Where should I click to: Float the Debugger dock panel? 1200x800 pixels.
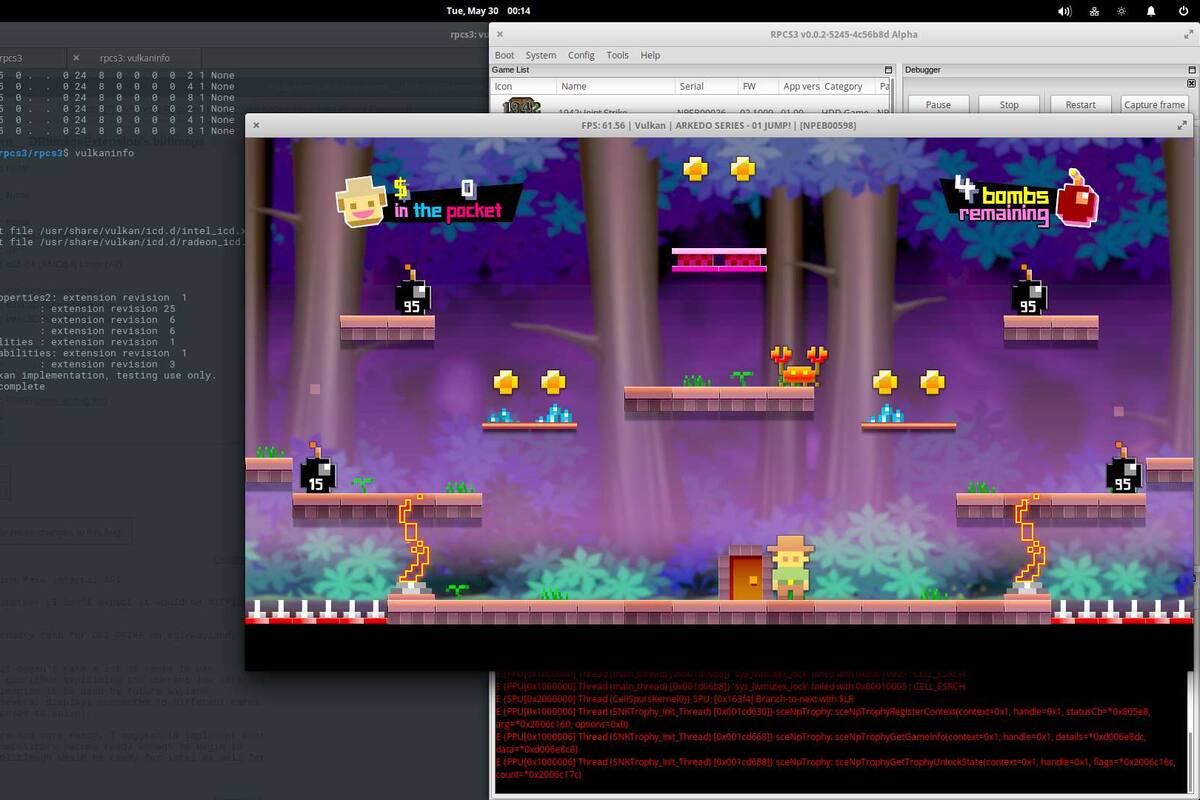1190,70
